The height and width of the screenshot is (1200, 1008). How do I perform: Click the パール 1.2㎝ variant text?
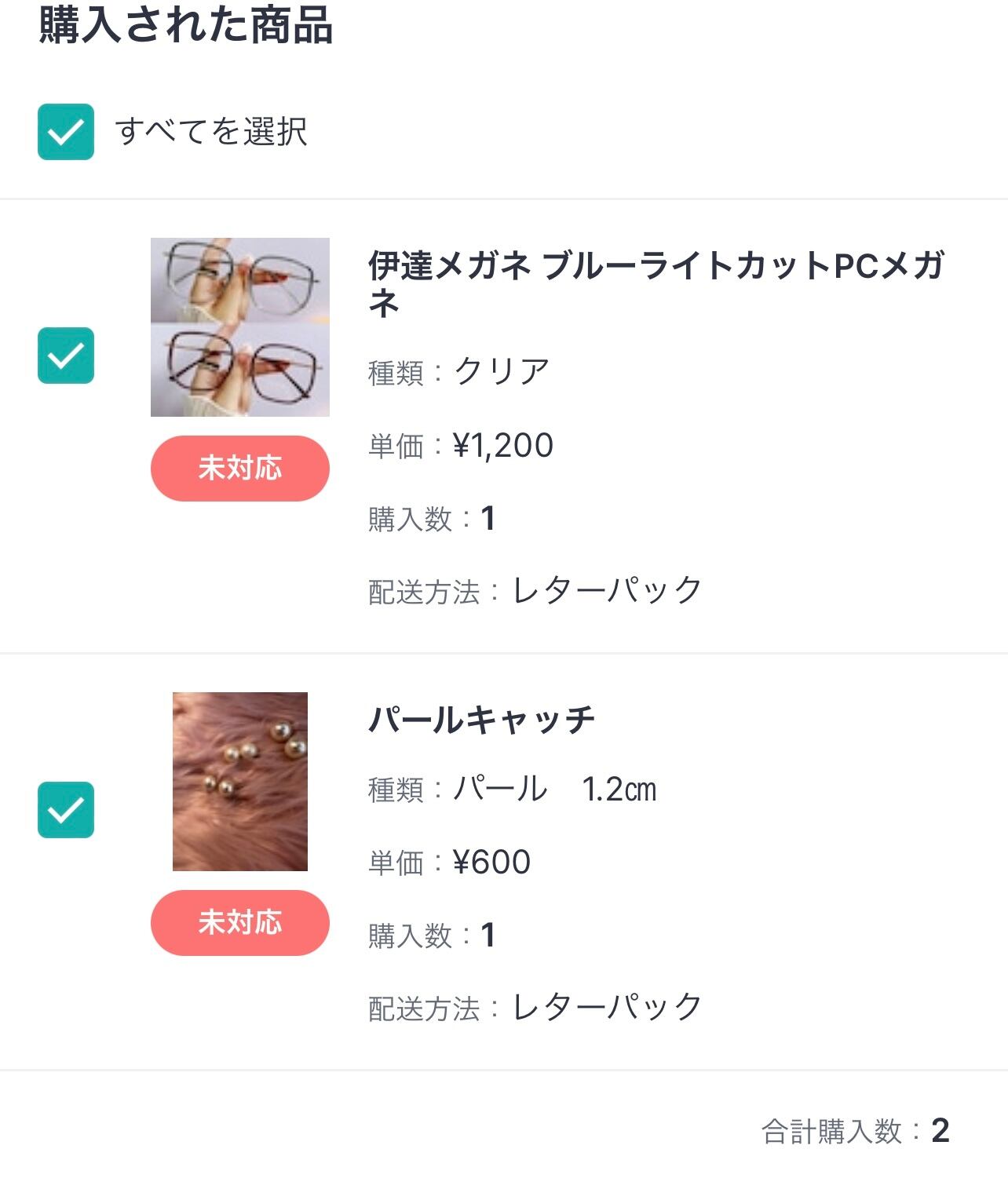point(554,789)
